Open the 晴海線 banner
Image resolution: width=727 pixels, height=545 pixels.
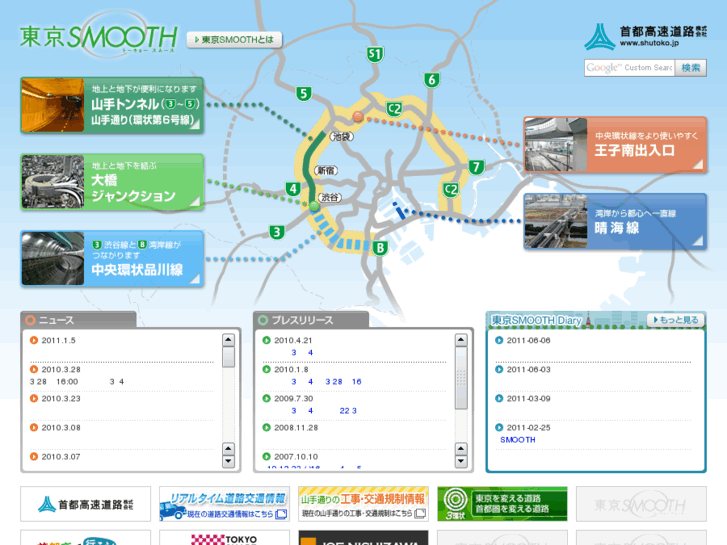coord(615,222)
